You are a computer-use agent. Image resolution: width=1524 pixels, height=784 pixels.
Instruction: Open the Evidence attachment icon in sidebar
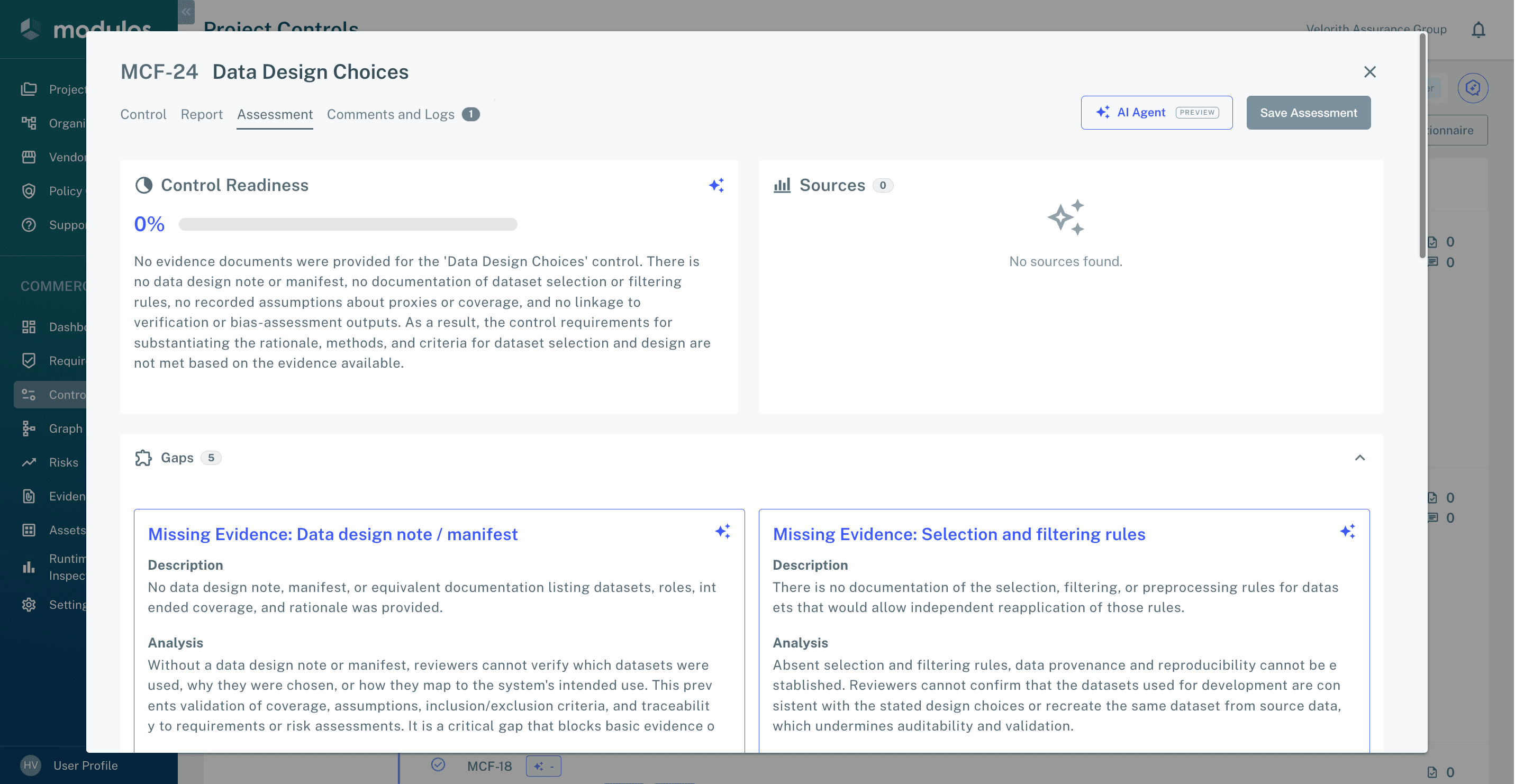pos(29,496)
